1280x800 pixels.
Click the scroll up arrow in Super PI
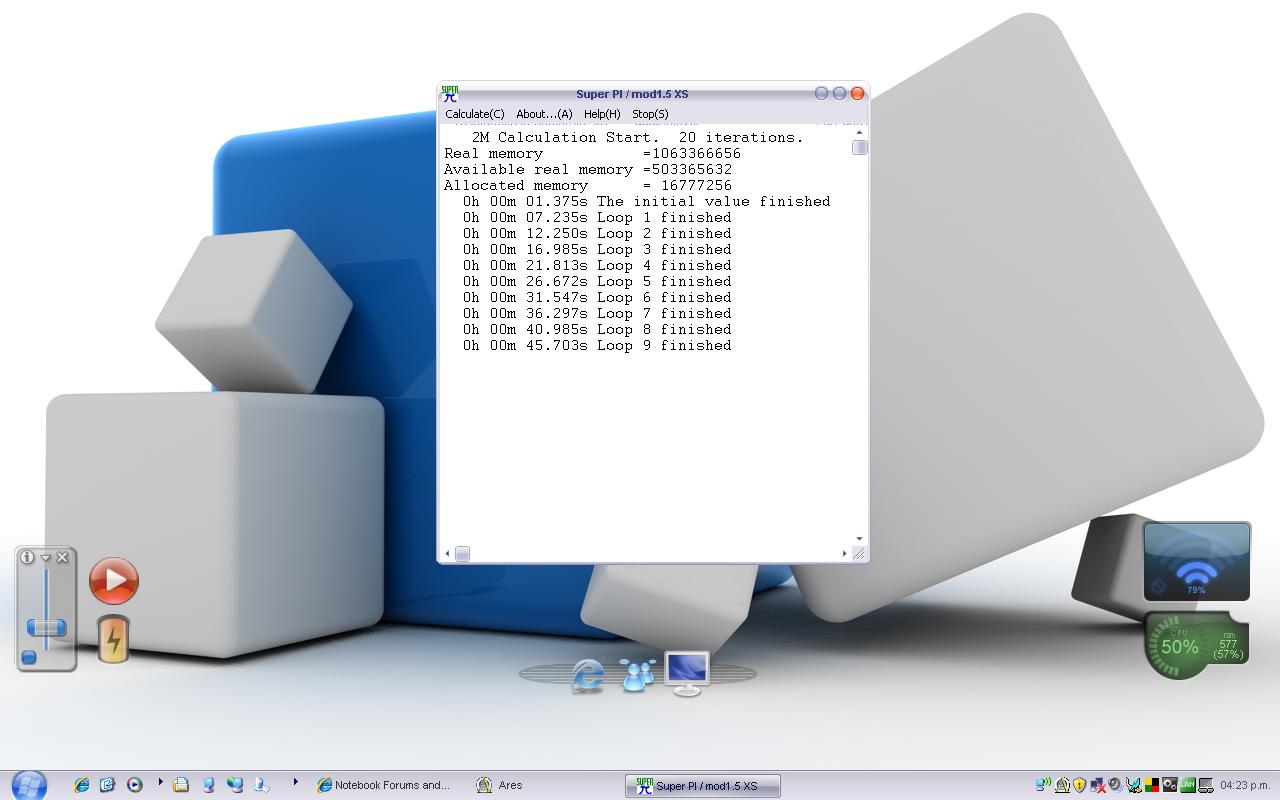pyautogui.click(x=859, y=133)
